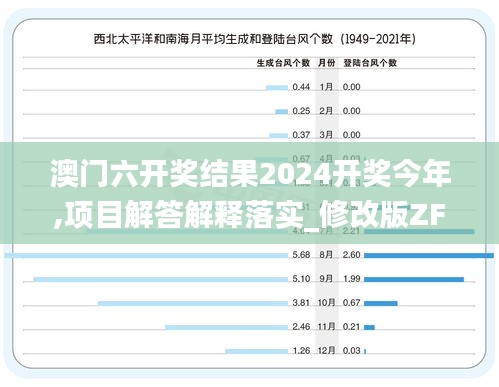Select the 0.37 generated value

coord(301,135)
